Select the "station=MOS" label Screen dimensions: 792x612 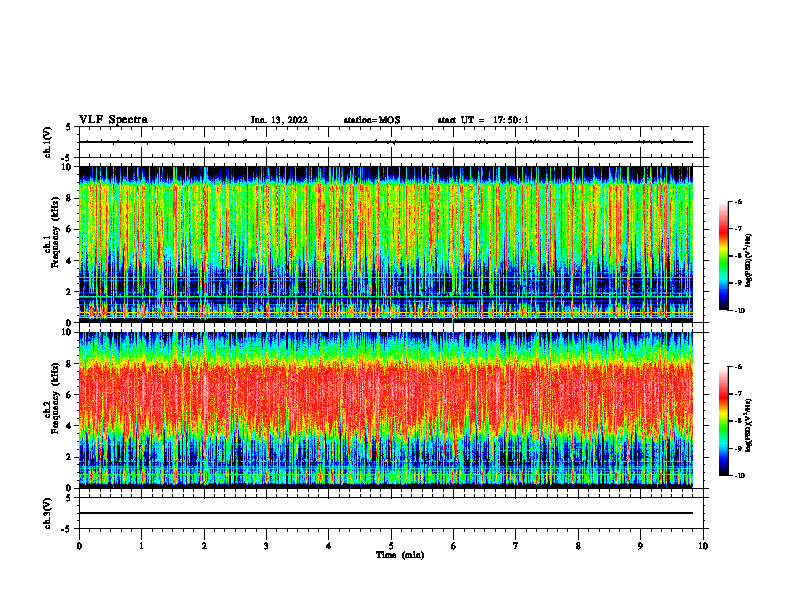click(x=372, y=120)
